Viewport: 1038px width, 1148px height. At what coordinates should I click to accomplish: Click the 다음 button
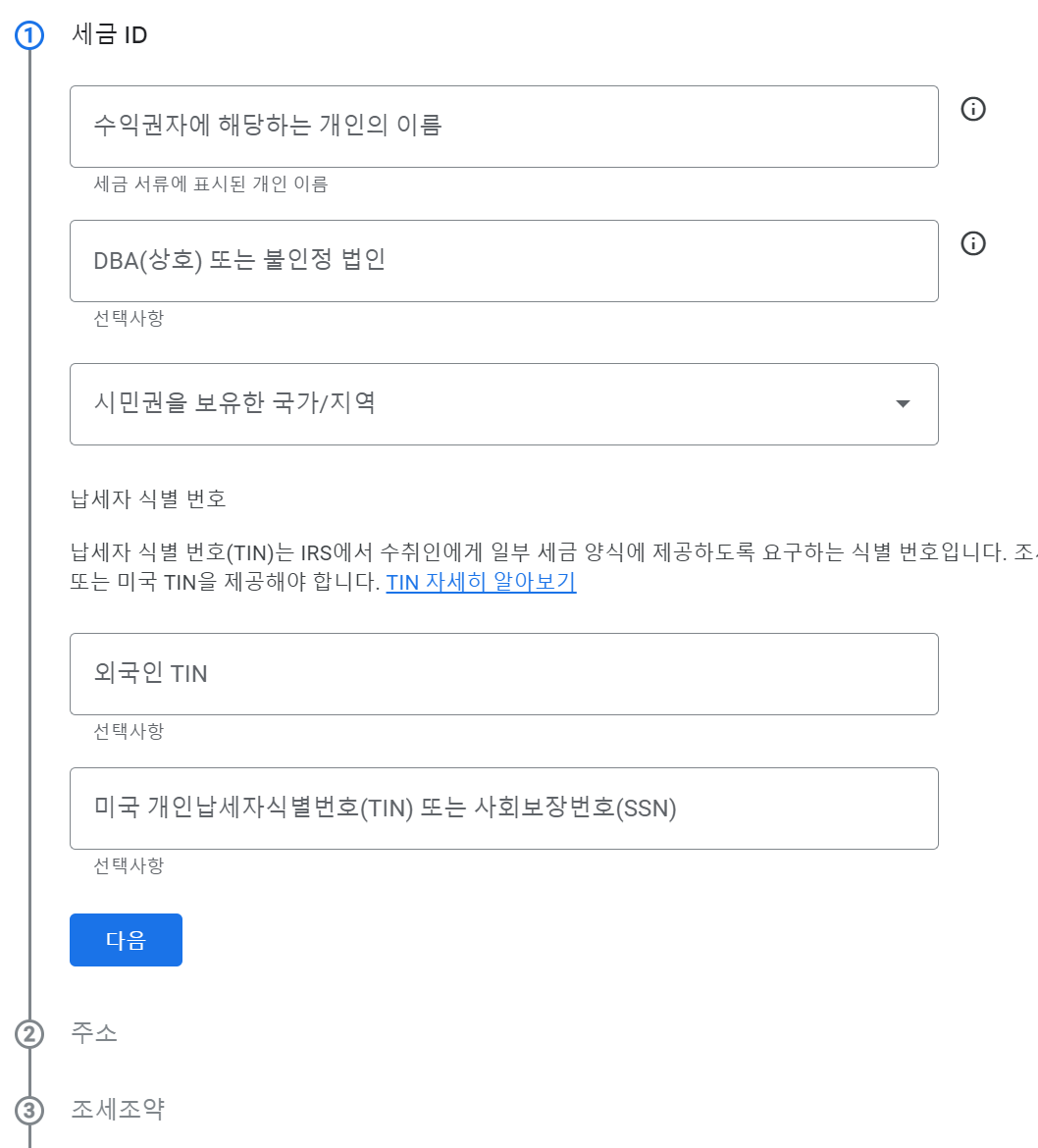pyautogui.click(x=126, y=940)
